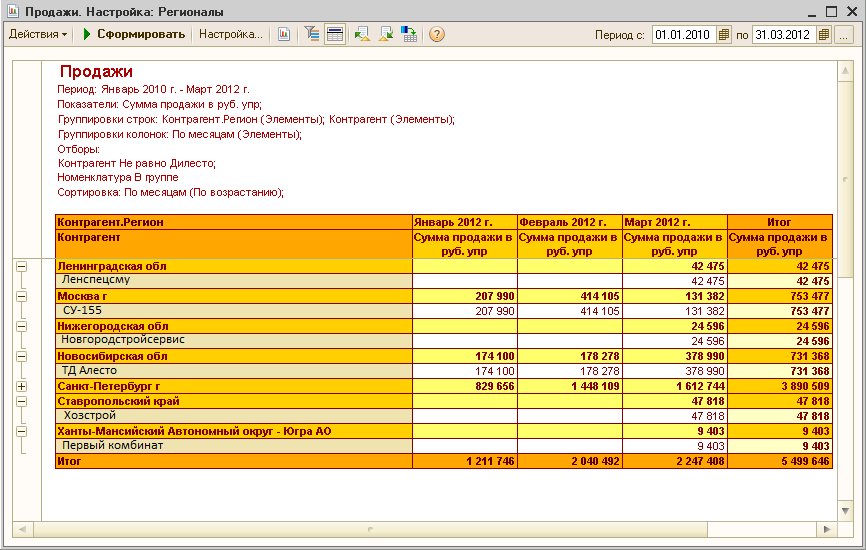Select the СУ-155 contractor row
The width and height of the screenshot is (866, 550).
82,311
